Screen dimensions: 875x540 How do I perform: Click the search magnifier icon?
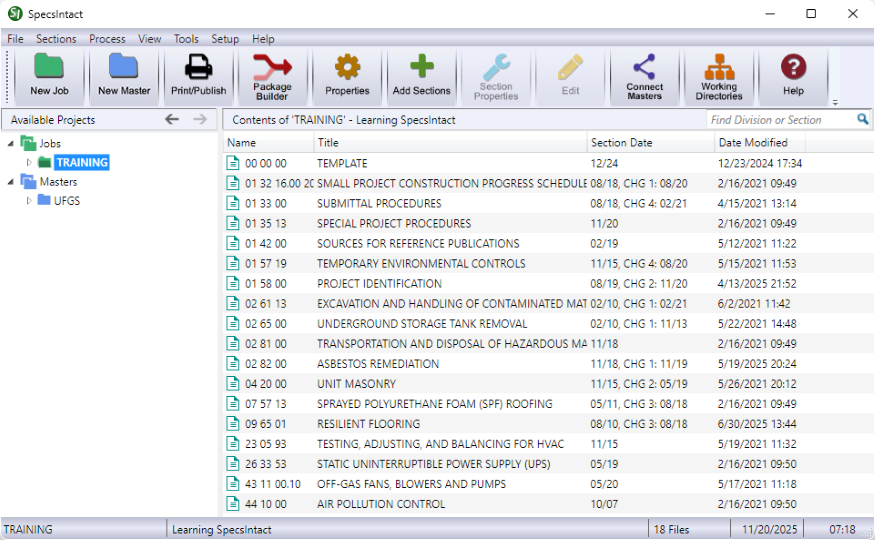[x=863, y=119]
